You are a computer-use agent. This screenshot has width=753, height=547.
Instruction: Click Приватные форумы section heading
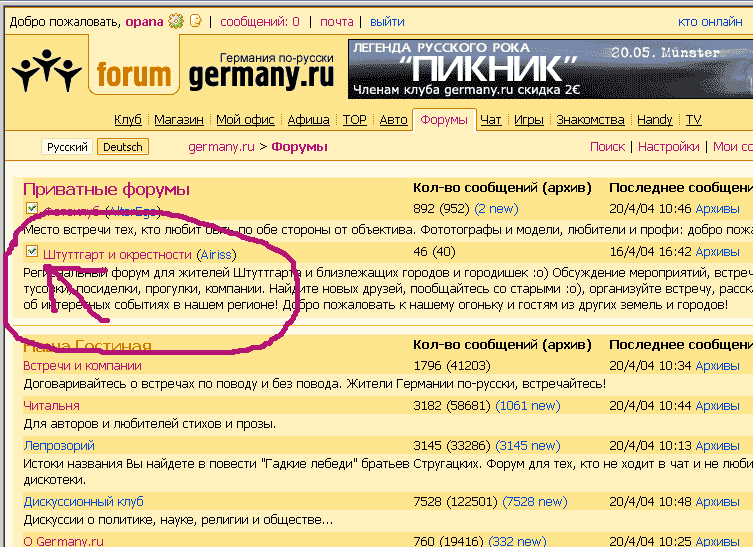(106, 189)
